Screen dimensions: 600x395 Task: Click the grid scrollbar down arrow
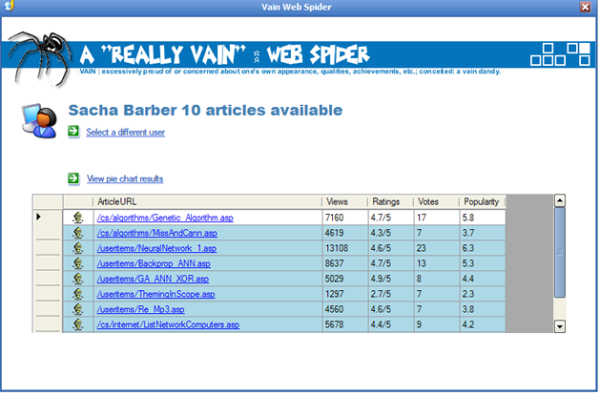560,326
